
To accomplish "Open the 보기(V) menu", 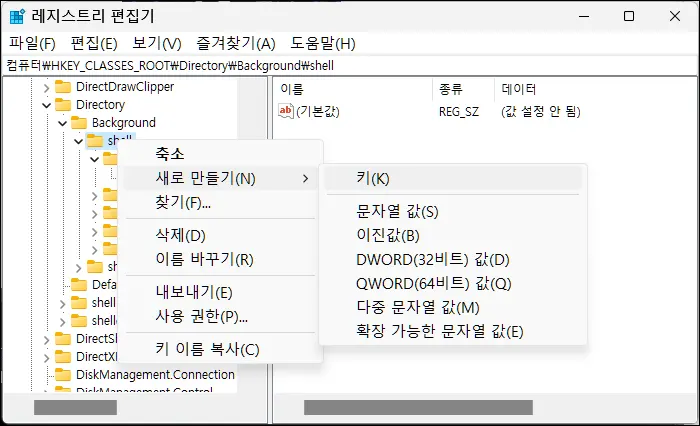I will tap(157, 43).
